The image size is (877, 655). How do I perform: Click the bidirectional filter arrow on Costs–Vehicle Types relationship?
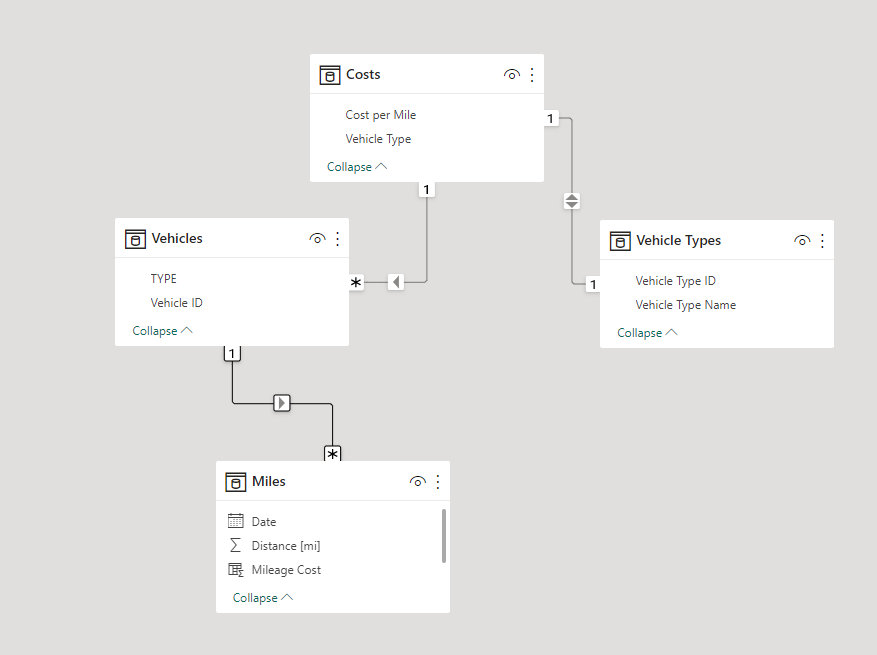click(x=572, y=201)
